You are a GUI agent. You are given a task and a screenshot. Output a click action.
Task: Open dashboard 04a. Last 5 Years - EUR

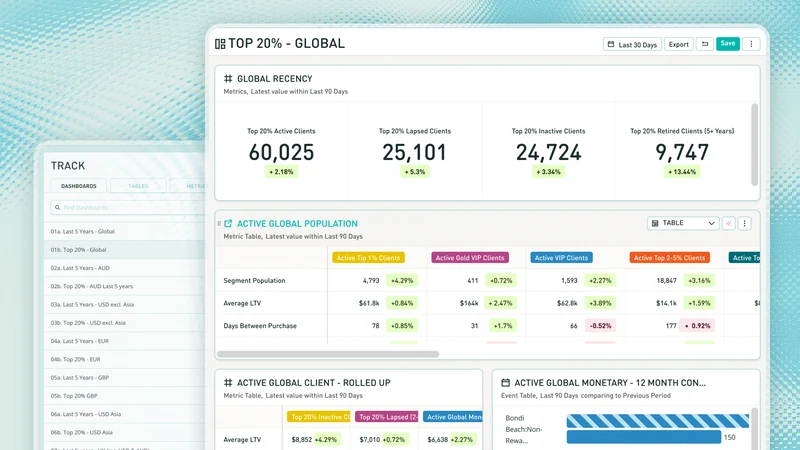click(124, 341)
